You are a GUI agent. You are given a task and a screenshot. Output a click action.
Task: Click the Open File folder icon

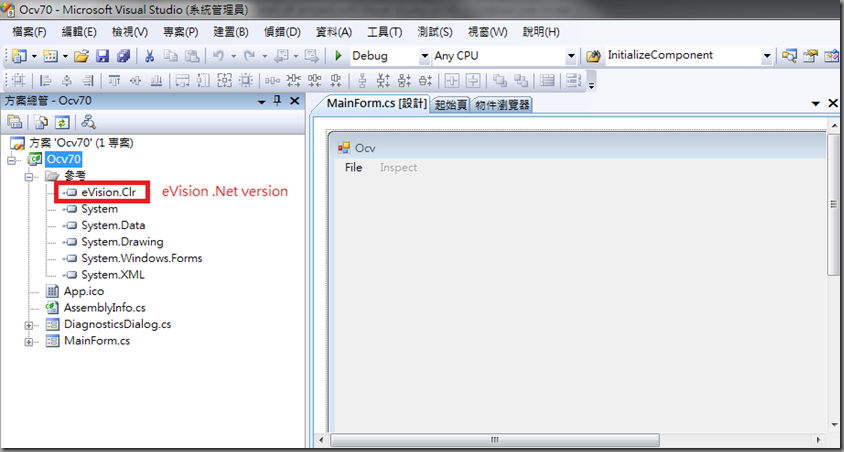(x=81, y=56)
